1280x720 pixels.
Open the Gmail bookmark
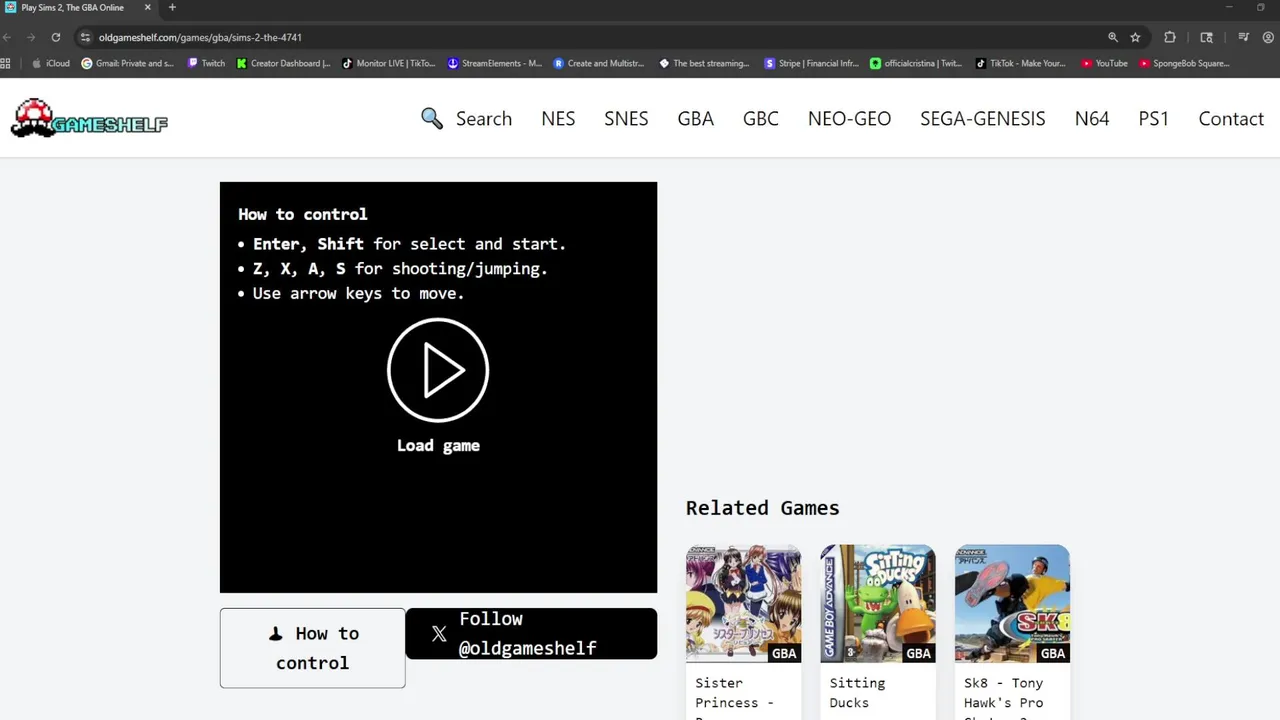[x=127, y=63]
